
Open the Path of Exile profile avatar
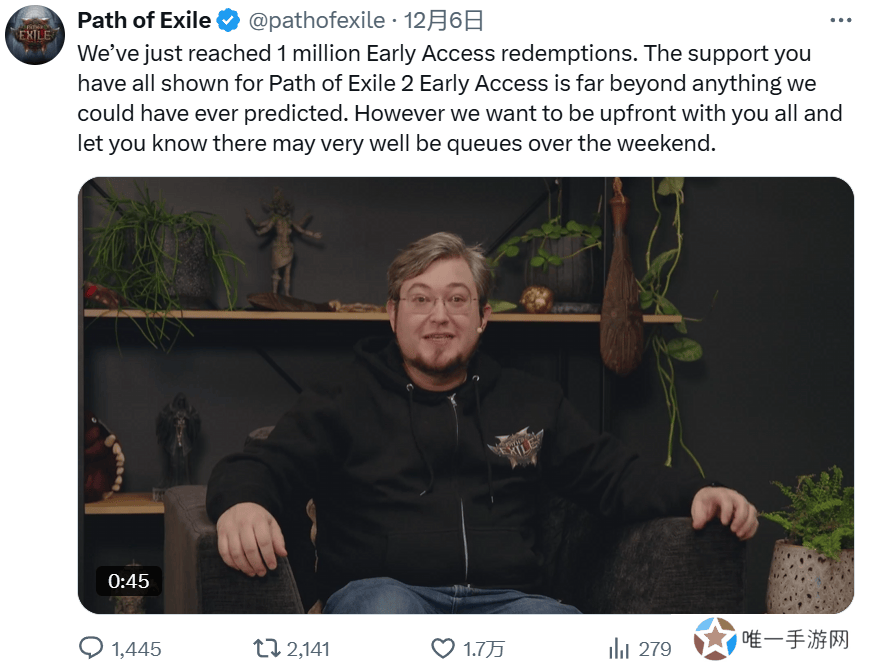[35, 35]
